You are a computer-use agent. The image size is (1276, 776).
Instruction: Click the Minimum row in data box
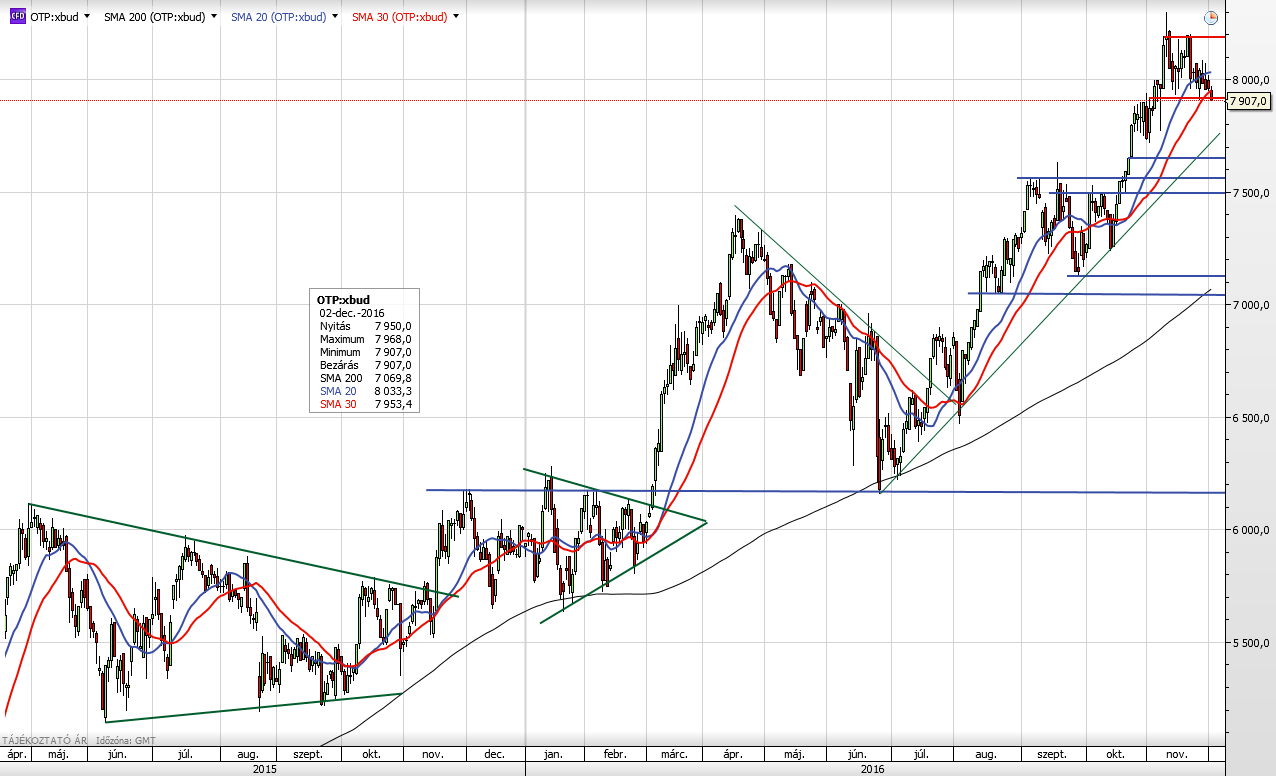click(x=365, y=352)
